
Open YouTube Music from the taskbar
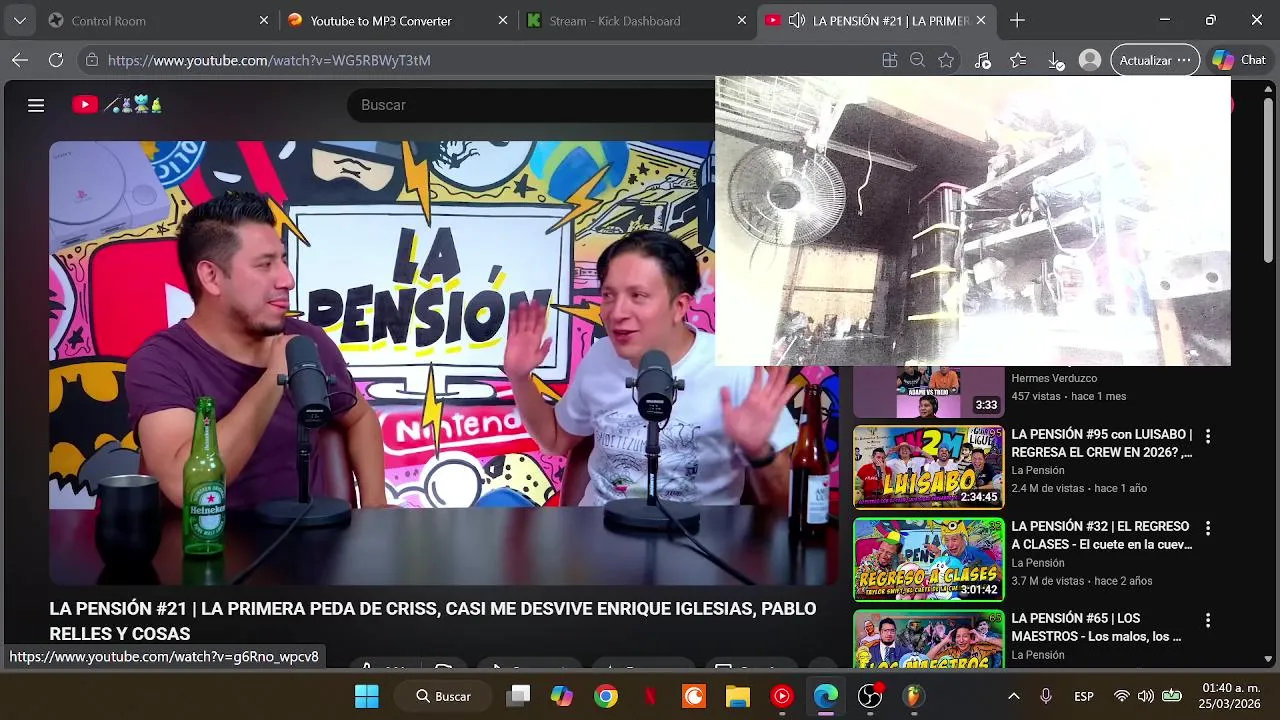(782, 696)
